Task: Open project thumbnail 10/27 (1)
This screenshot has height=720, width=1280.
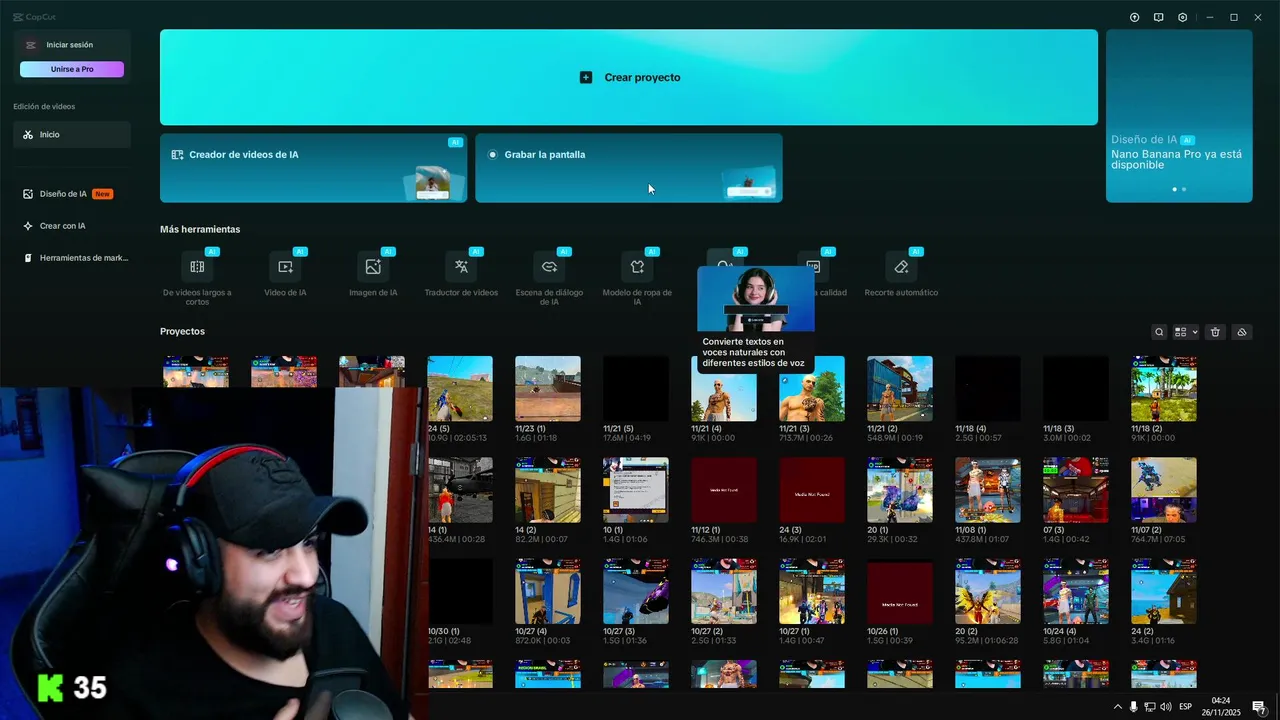Action: 812,591
